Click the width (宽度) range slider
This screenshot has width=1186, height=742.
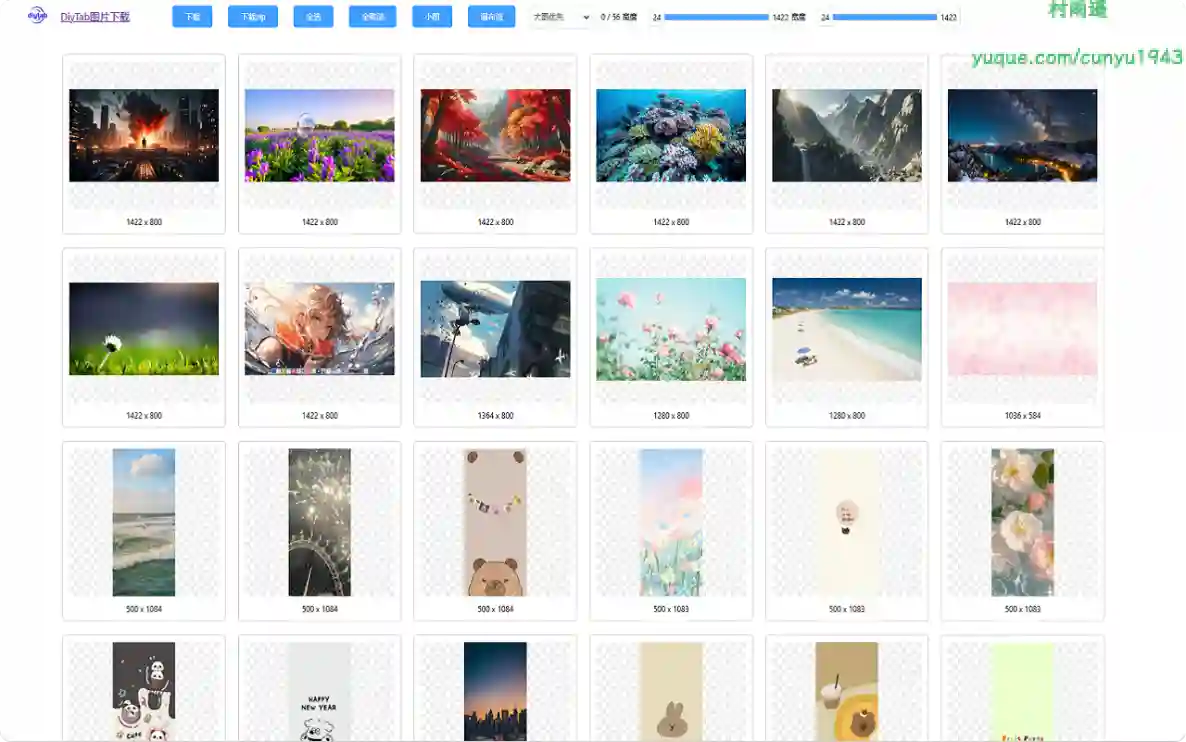tap(716, 17)
